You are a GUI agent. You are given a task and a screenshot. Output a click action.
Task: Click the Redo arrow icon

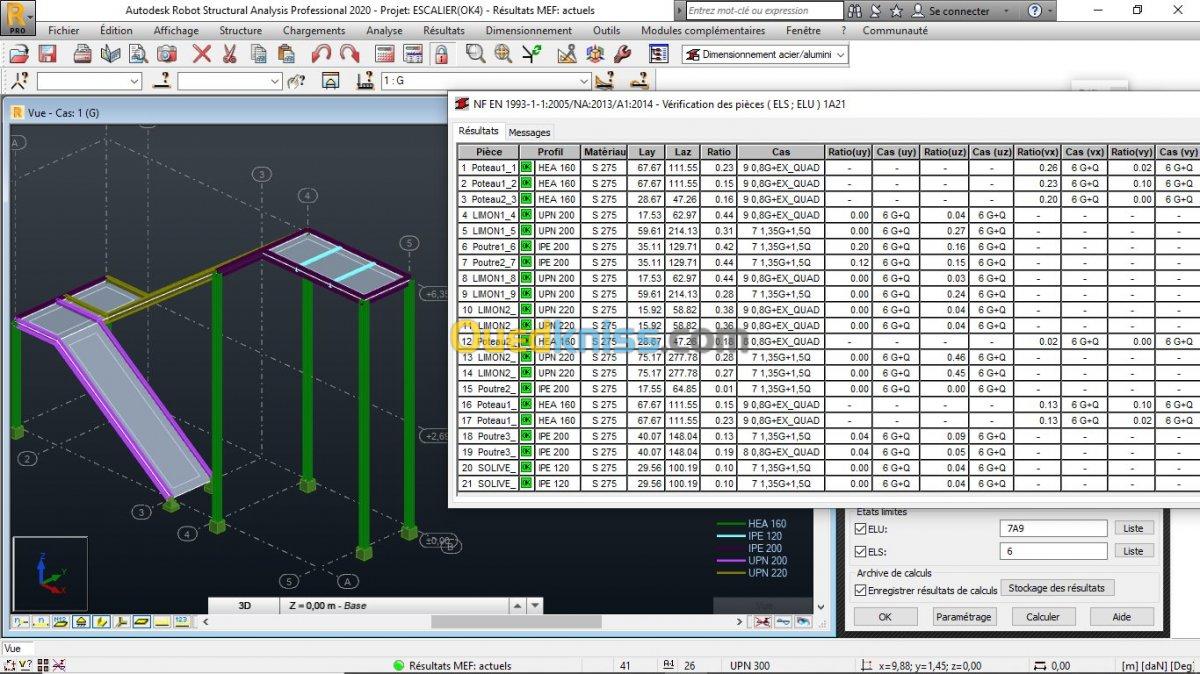point(349,54)
